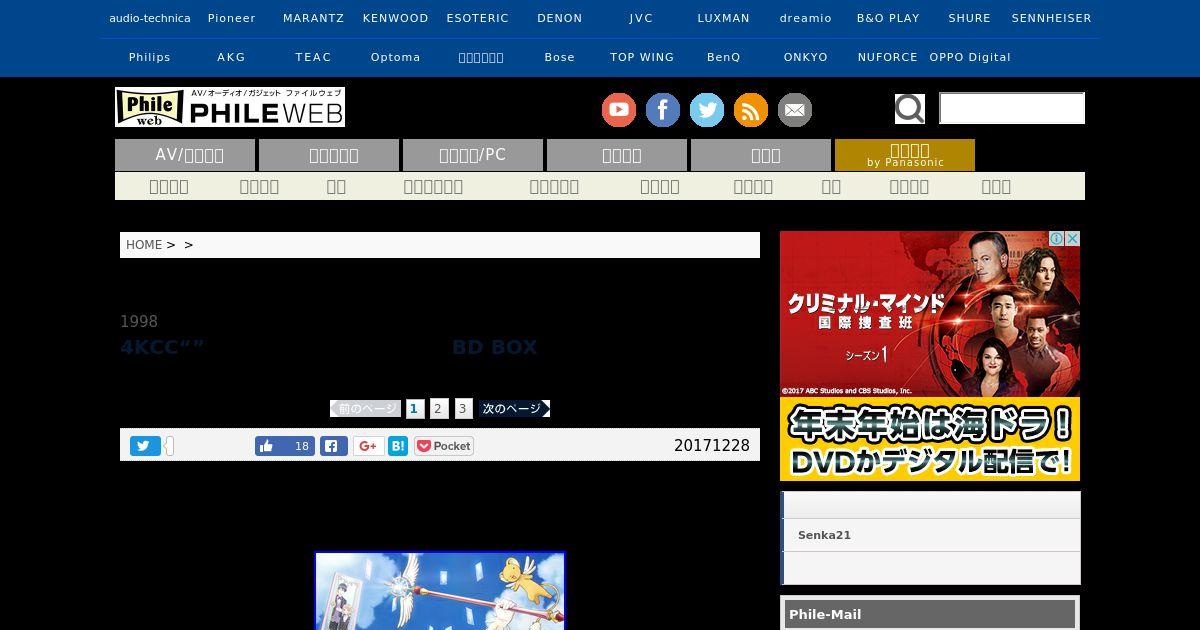Open the /PC category tab
This screenshot has width=1200, height=630.
473,155
